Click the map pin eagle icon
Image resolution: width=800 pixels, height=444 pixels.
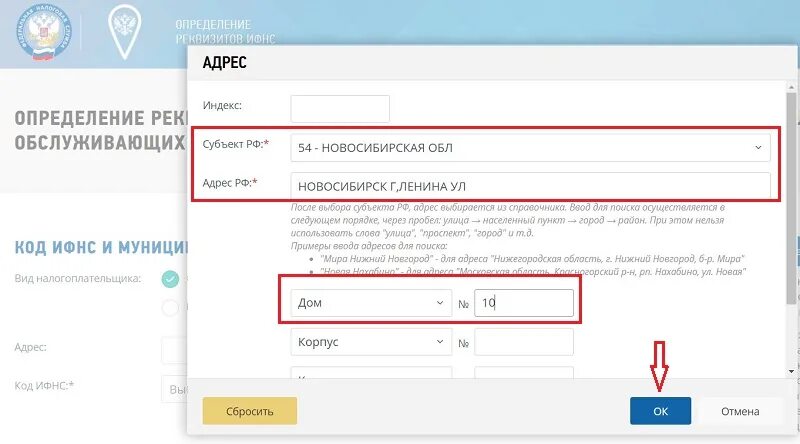pyautogui.click(x=124, y=32)
